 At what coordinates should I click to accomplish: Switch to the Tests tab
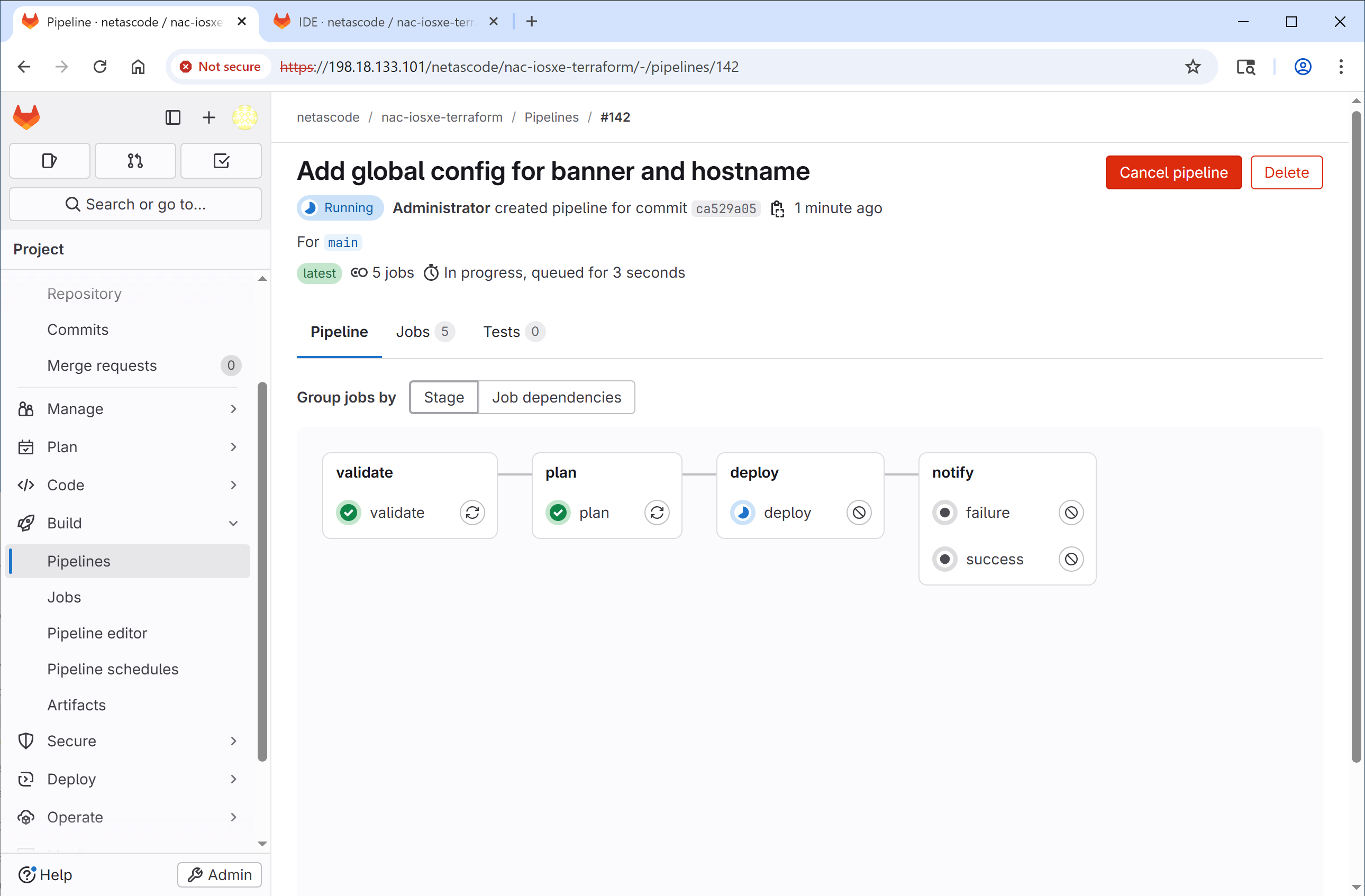[513, 332]
